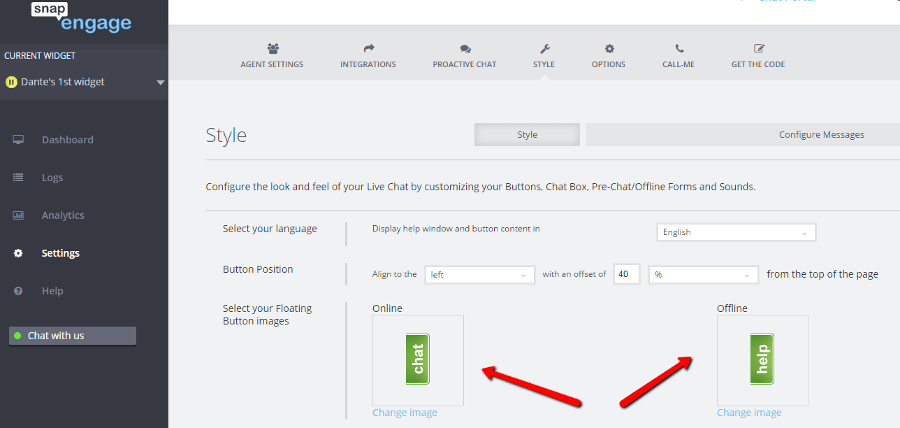
Task: Open Get the Code tab
Action: [758, 56]
